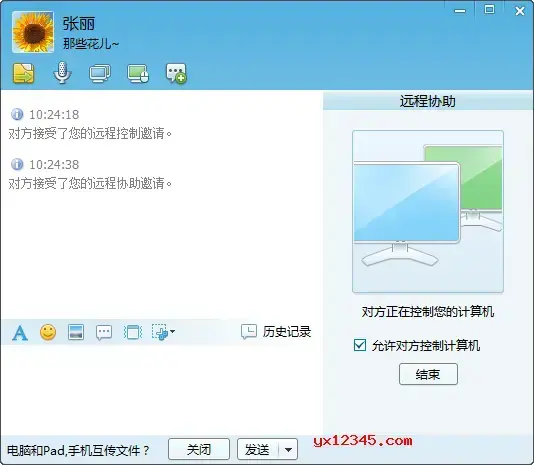Image resolution: width=534 pixels, height=465 pixels.
Task: Click the remote assistance monitors preview
Action: click(x=428, y=211)
